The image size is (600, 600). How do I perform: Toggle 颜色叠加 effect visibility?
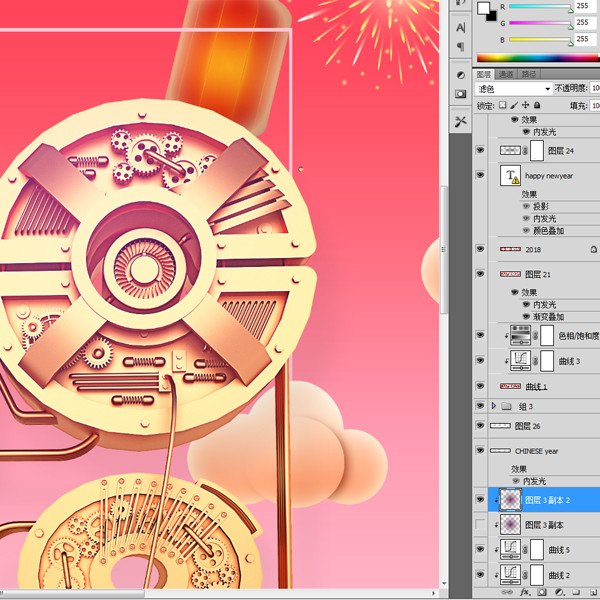tap(527, 230)
